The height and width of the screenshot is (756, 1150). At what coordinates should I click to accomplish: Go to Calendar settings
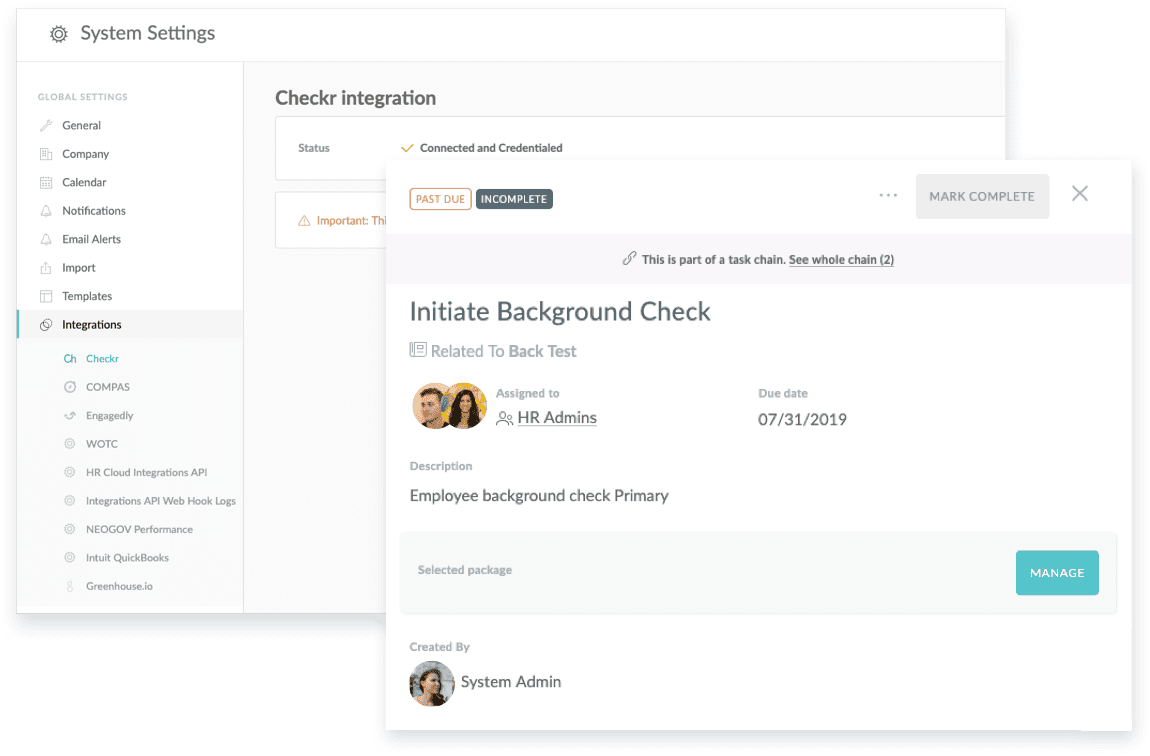pos(84,183)
